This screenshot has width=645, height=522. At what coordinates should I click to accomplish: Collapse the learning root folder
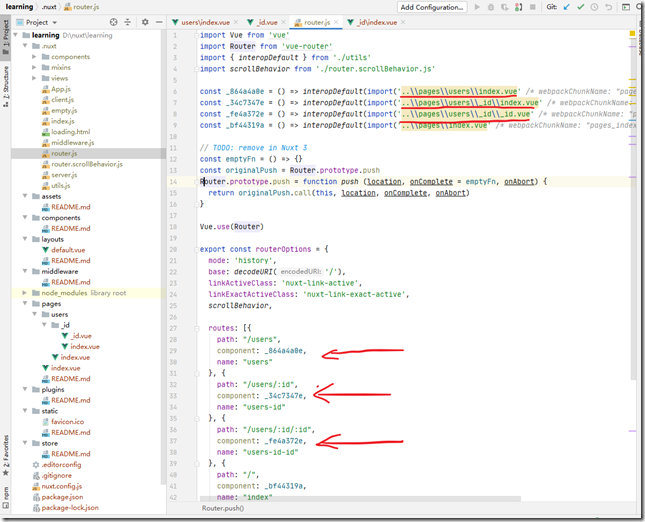15,35
